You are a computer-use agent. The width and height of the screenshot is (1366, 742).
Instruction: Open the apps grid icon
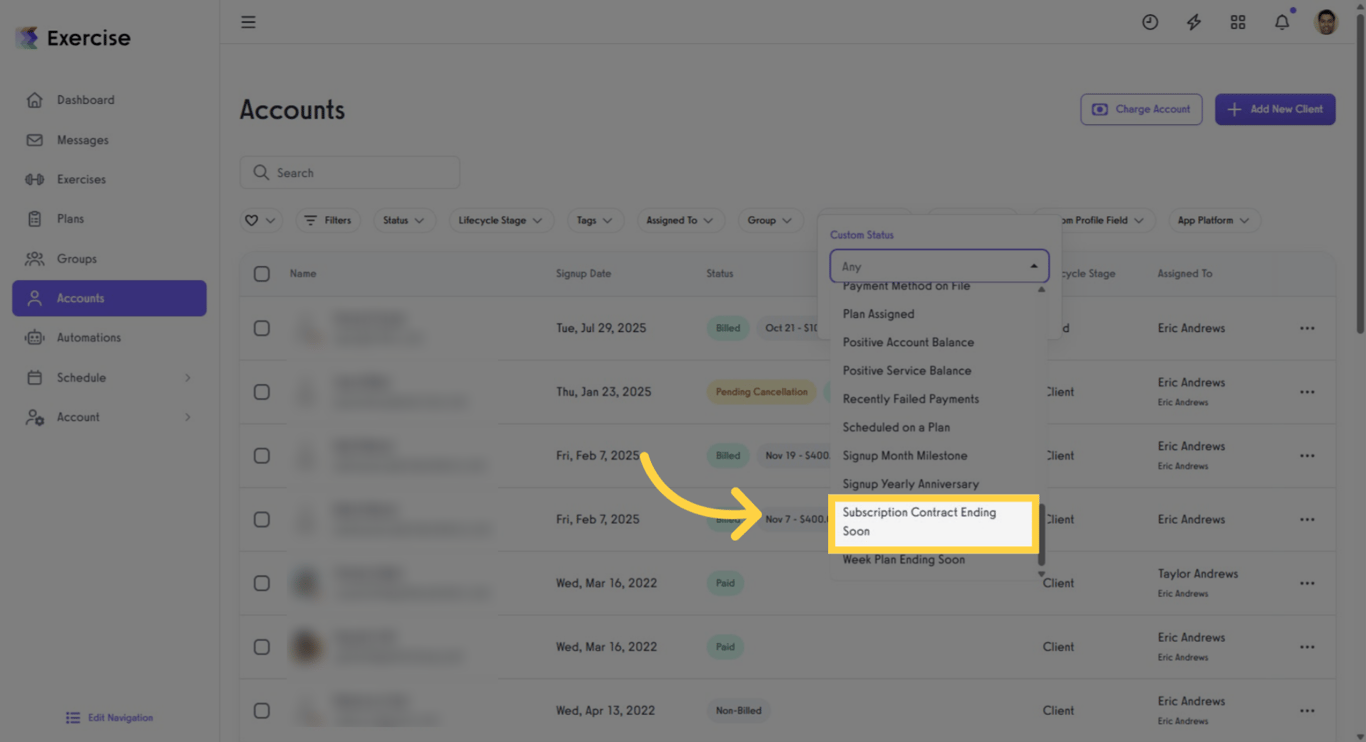[1238, 22]
